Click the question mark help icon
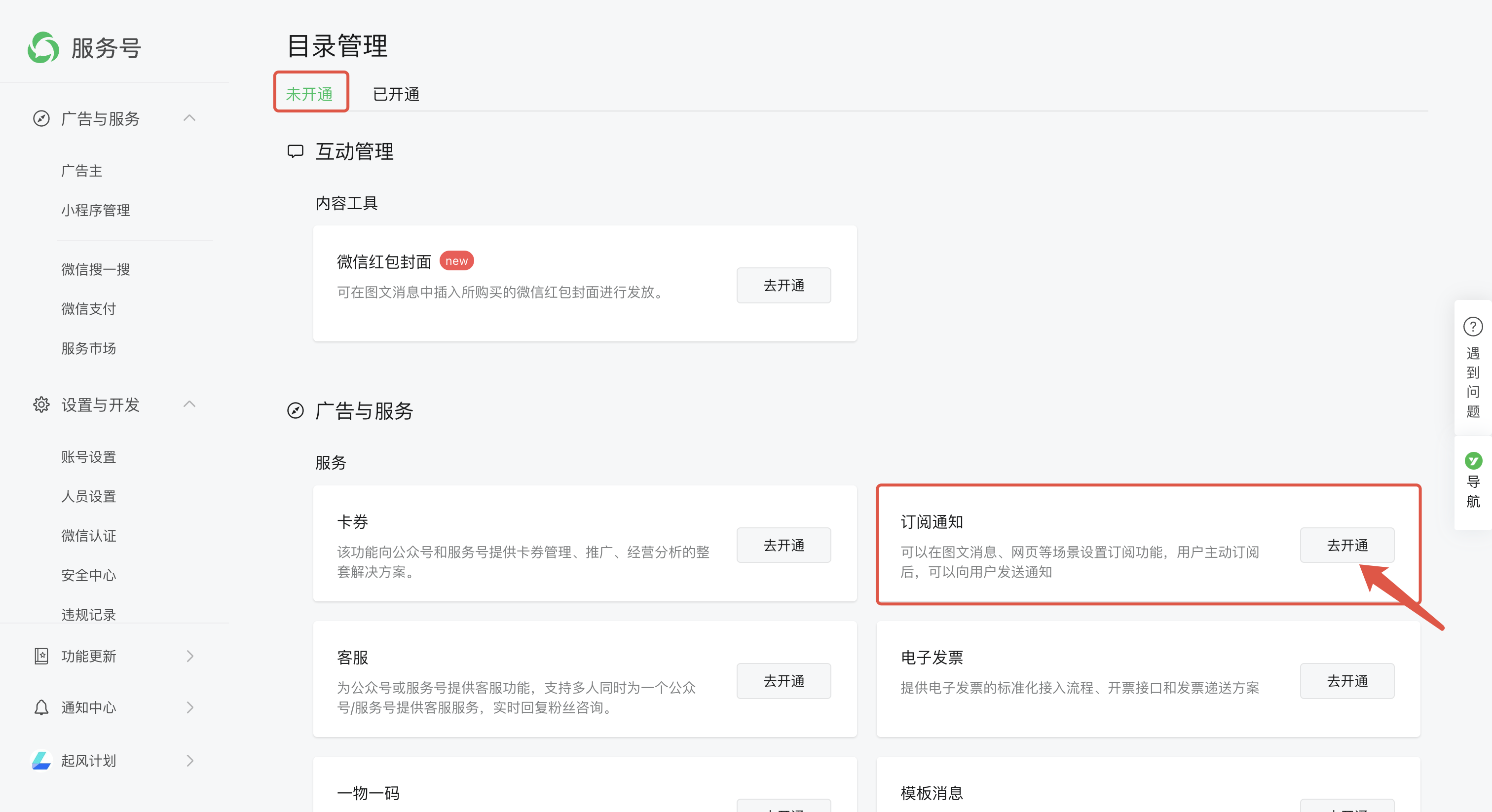Screen dimensions: 1492x812 click(x=1473, y=327)
